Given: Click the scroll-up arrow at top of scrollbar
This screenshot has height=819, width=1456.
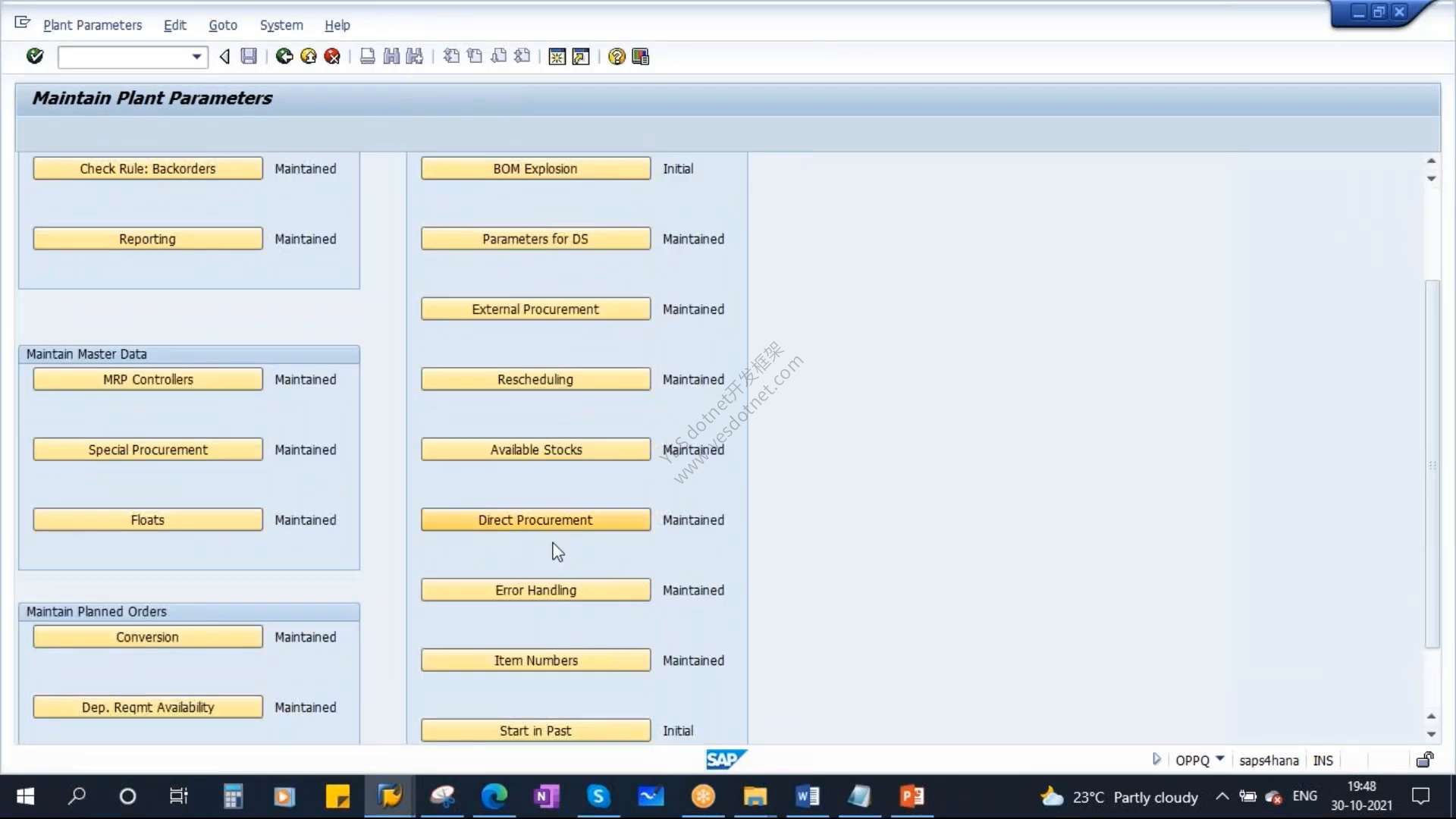Looking at the screenshot, I should pos(1431,161).
